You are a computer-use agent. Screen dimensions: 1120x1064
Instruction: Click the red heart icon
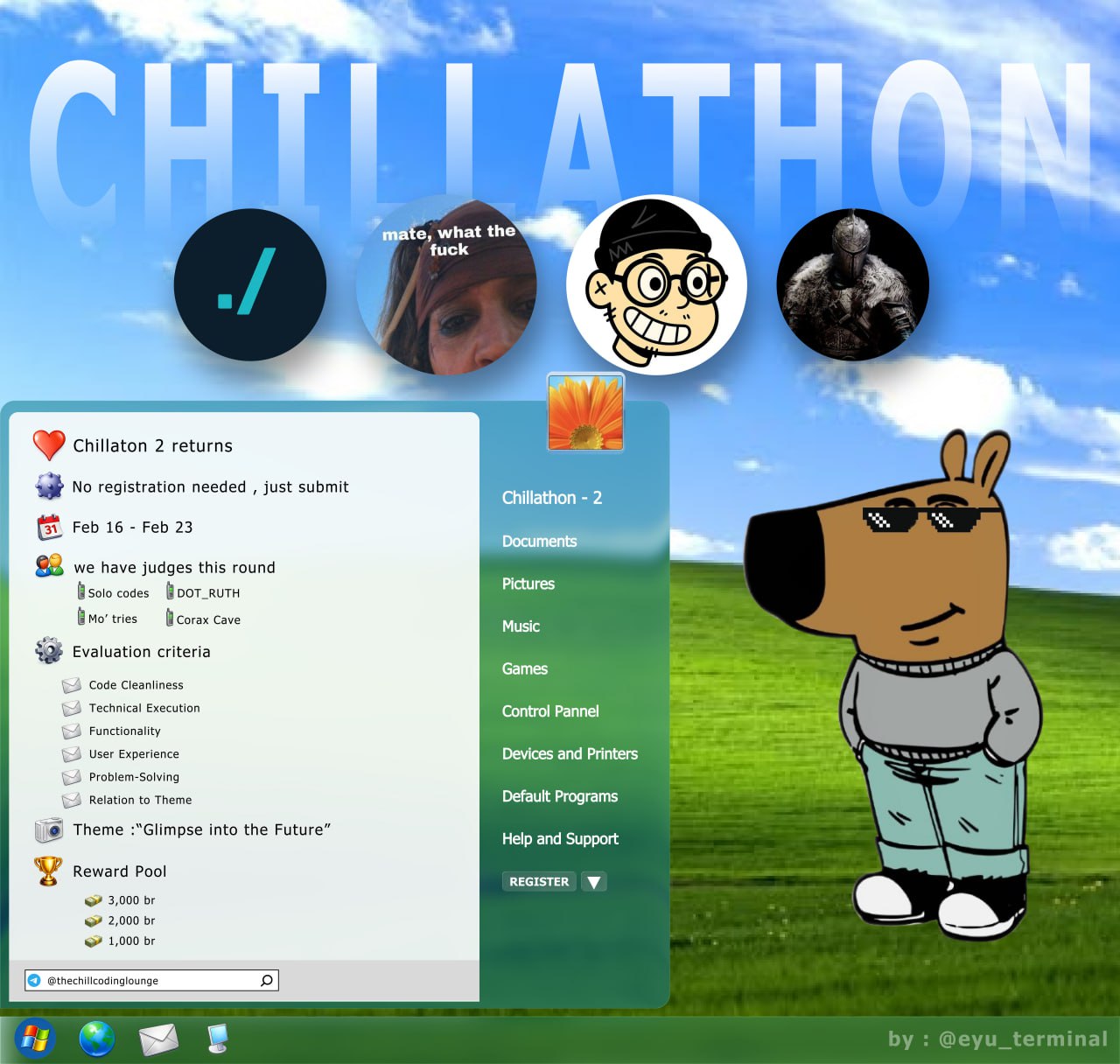(x=49, y=445)
